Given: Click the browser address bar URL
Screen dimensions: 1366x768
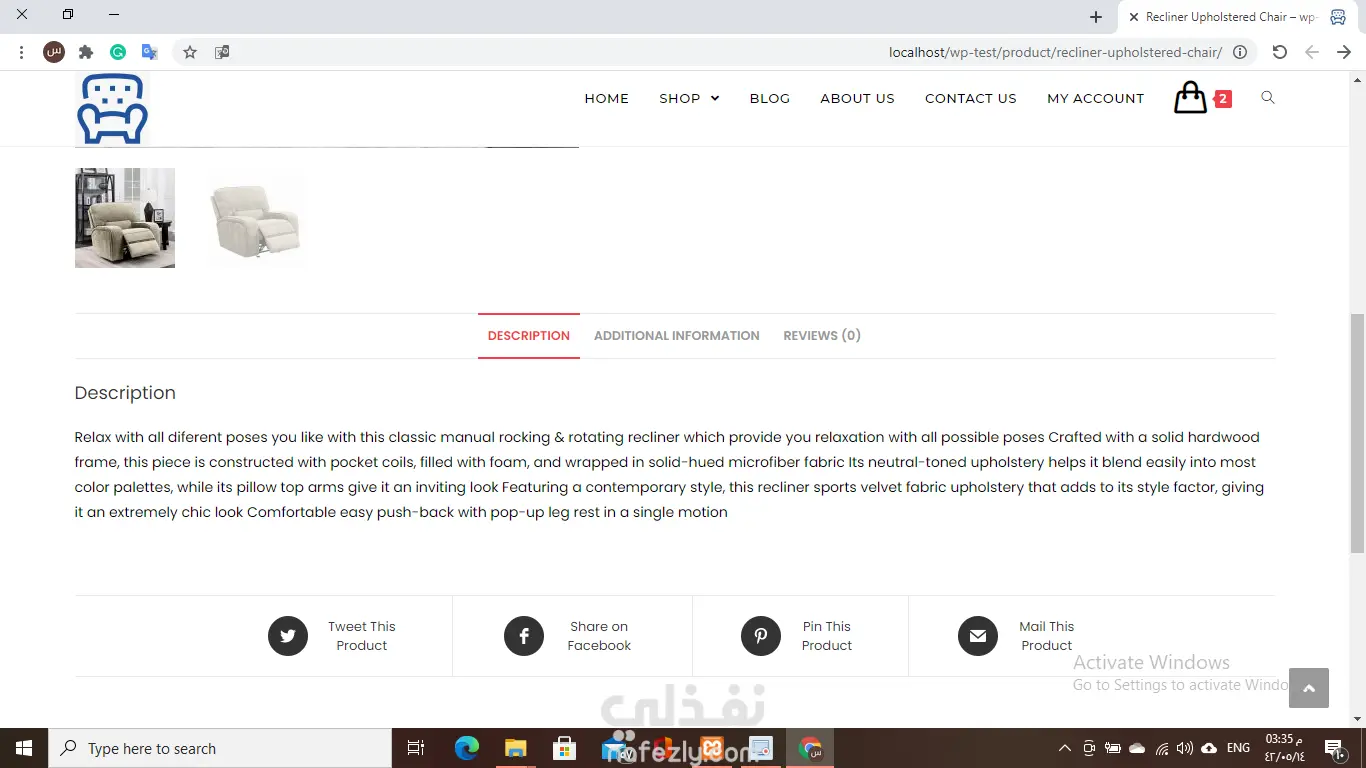Looking at the screenshot, I should (x=1055, y=52).
